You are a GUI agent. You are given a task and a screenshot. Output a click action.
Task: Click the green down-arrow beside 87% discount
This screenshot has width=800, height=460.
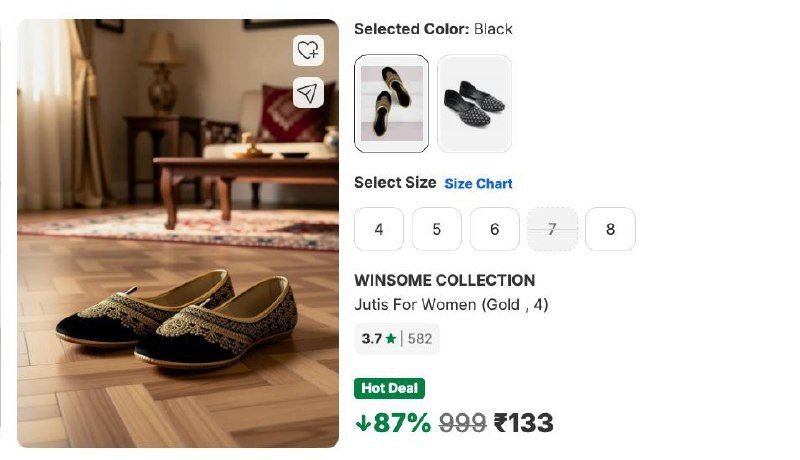pos(362,423)
